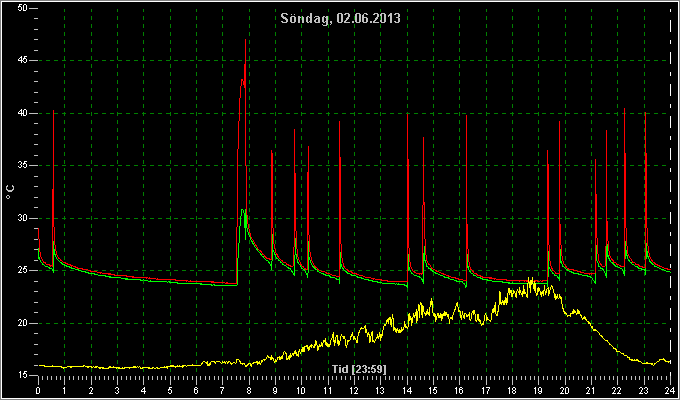The width and height of the screenshot is (680, 400).
Task: Click the date title Söndag, 02.06.2013
Action: click(x=340, y=18)
